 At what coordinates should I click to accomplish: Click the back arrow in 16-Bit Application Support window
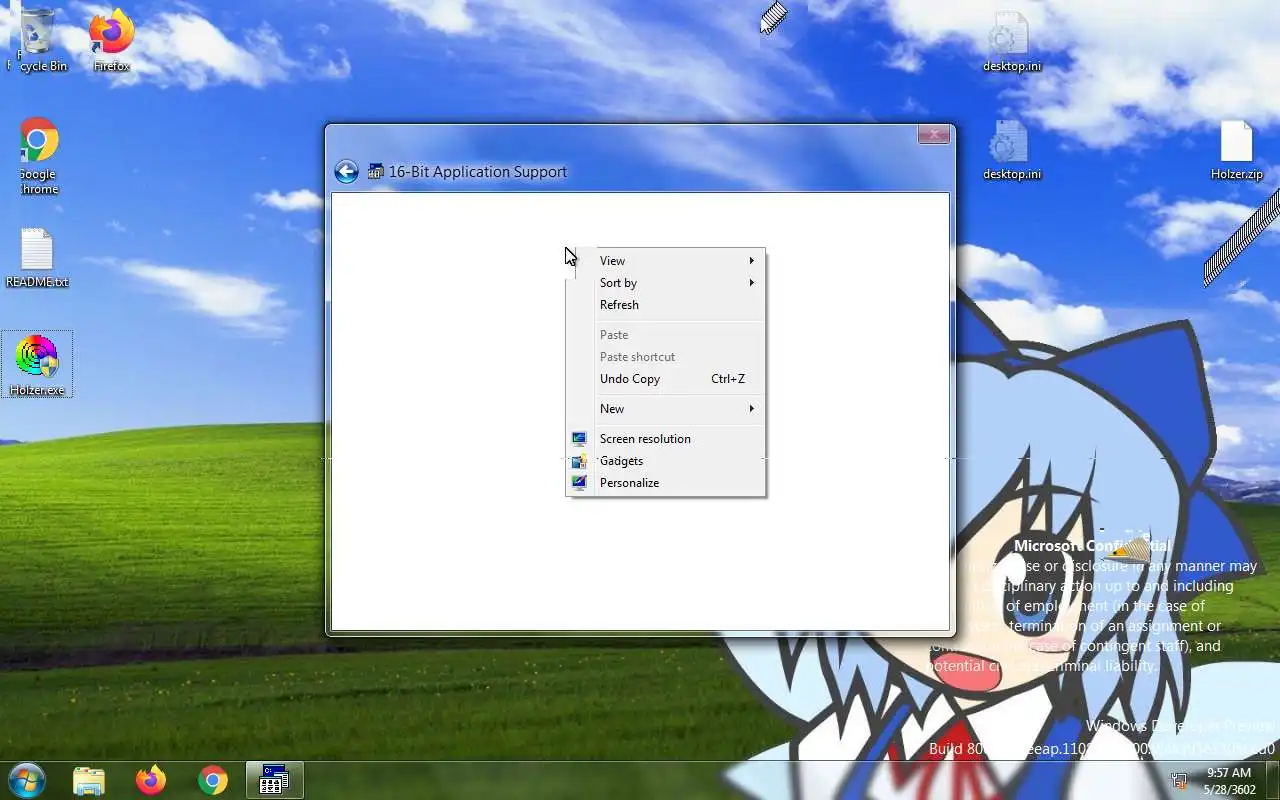click(346, 172)
